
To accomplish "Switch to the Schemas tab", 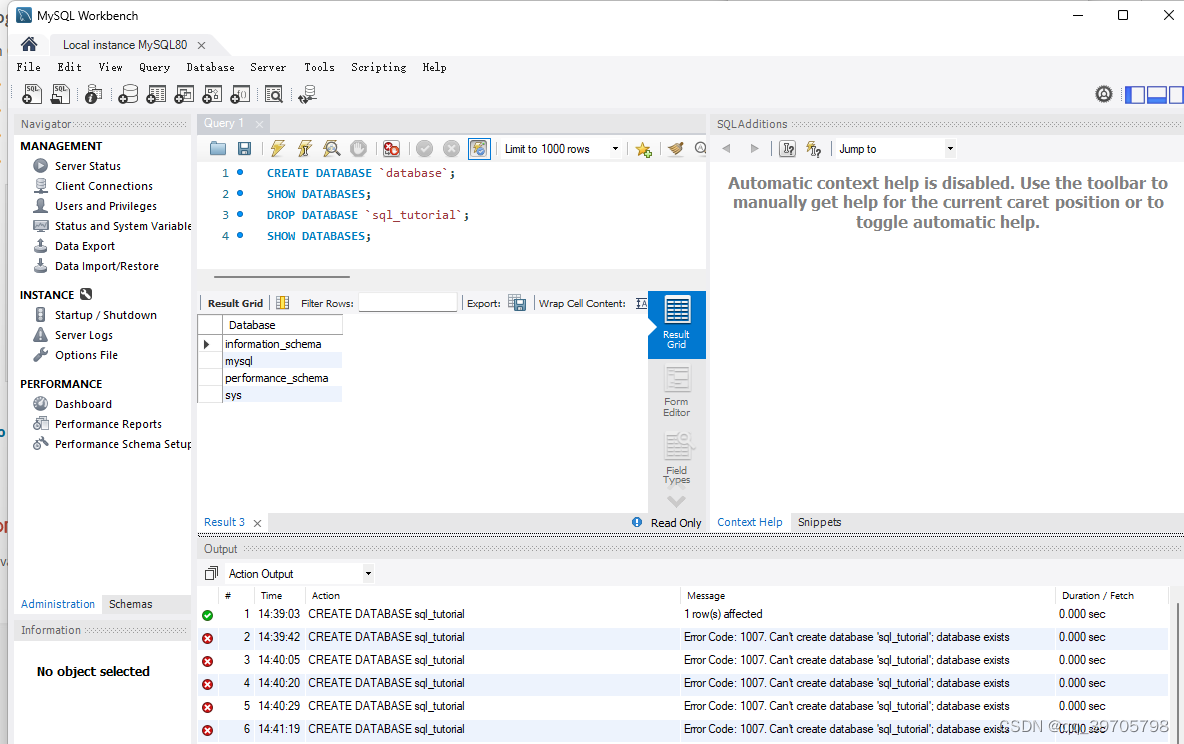I will (131, 604).
